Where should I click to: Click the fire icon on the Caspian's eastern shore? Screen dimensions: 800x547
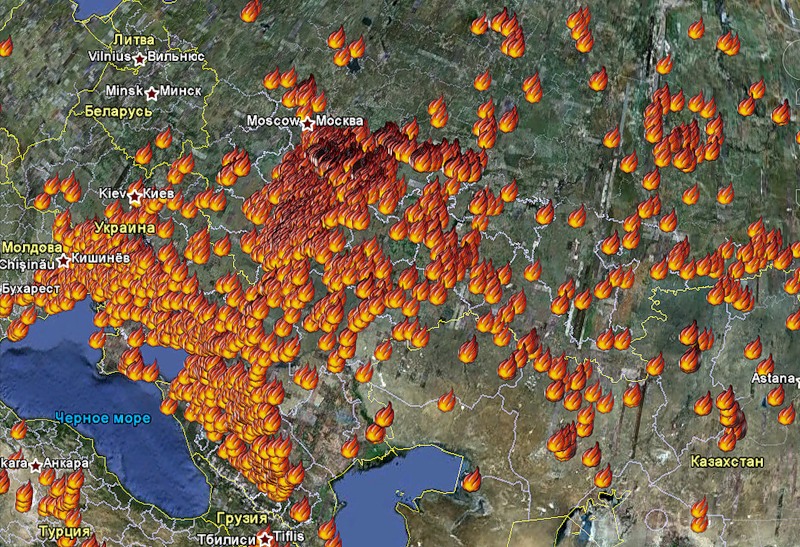click(470, 479)
